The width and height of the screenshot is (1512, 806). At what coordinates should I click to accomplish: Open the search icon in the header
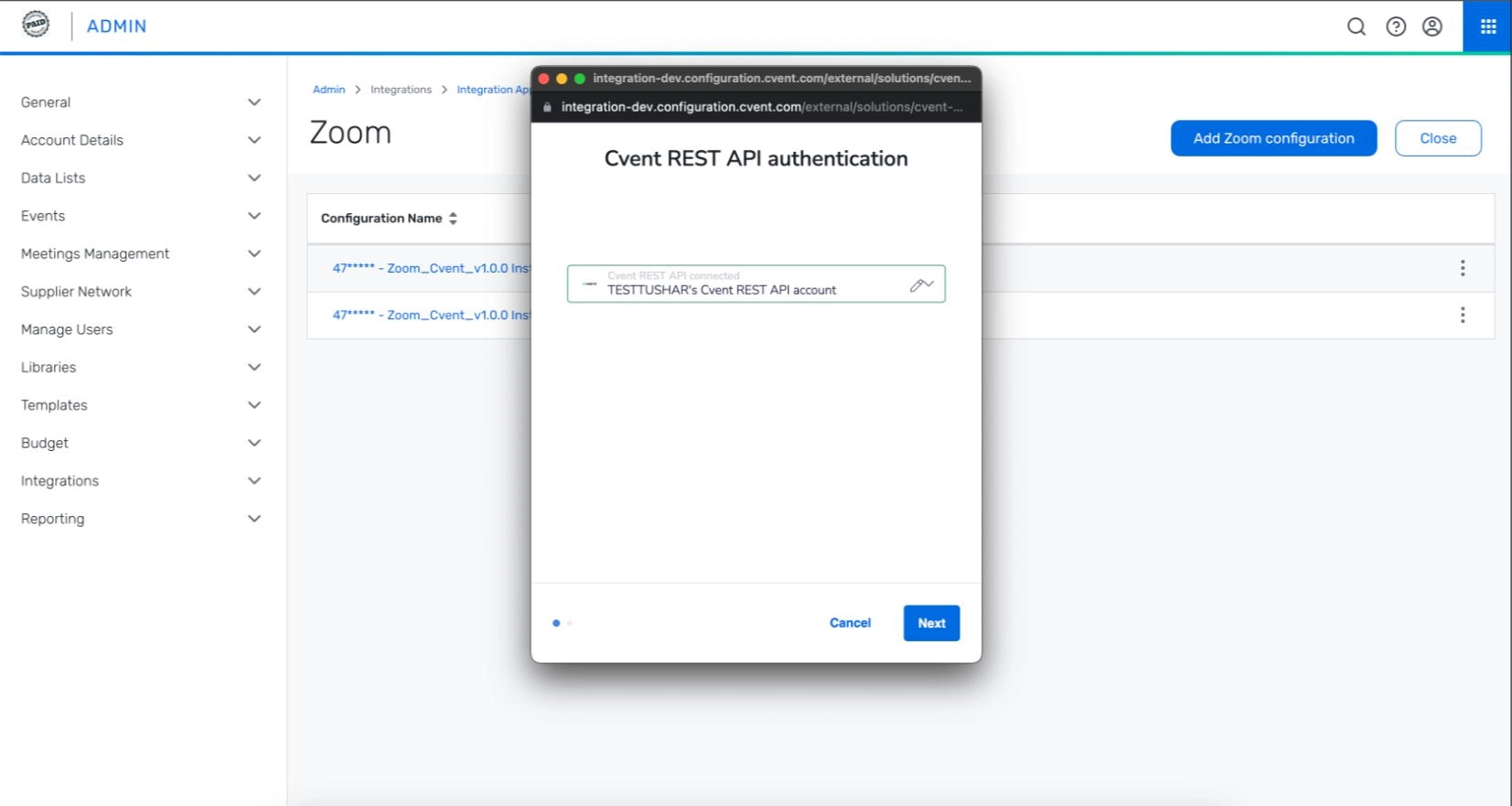[x=1357, y=27]
